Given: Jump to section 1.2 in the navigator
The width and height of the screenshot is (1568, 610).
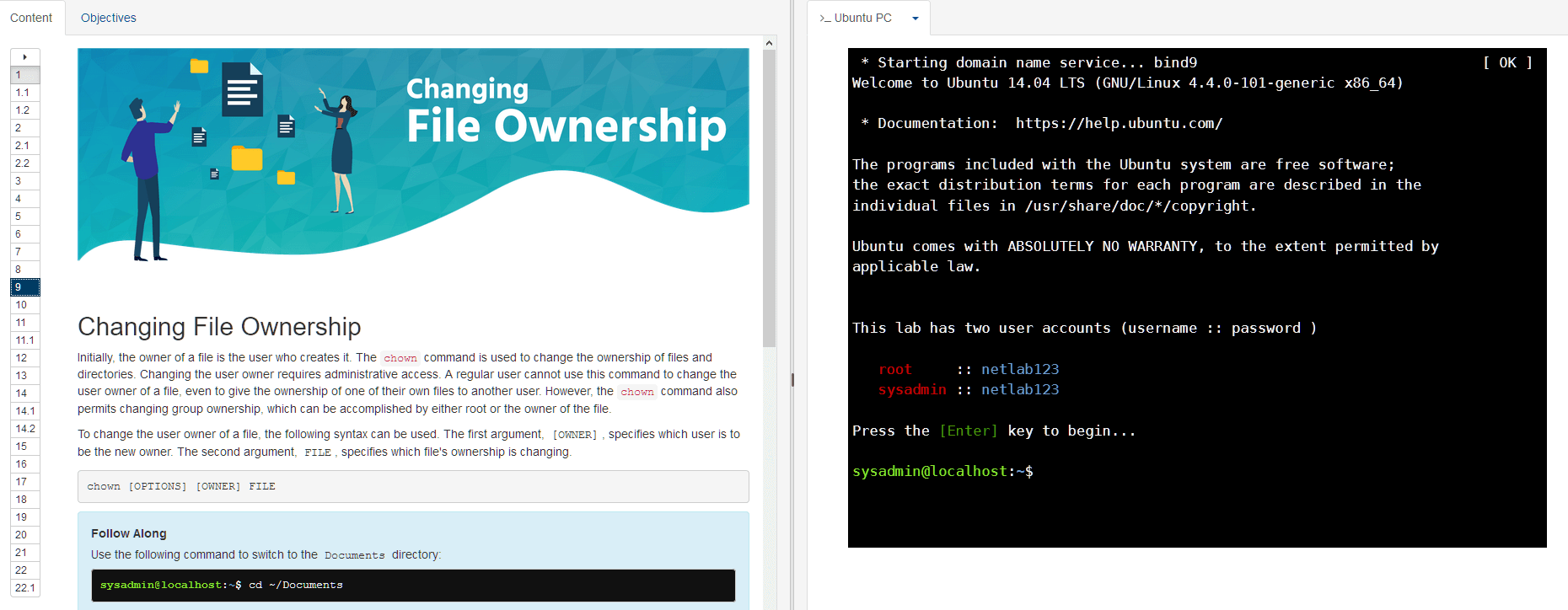Looking at the screenshot, I should 25,110.
